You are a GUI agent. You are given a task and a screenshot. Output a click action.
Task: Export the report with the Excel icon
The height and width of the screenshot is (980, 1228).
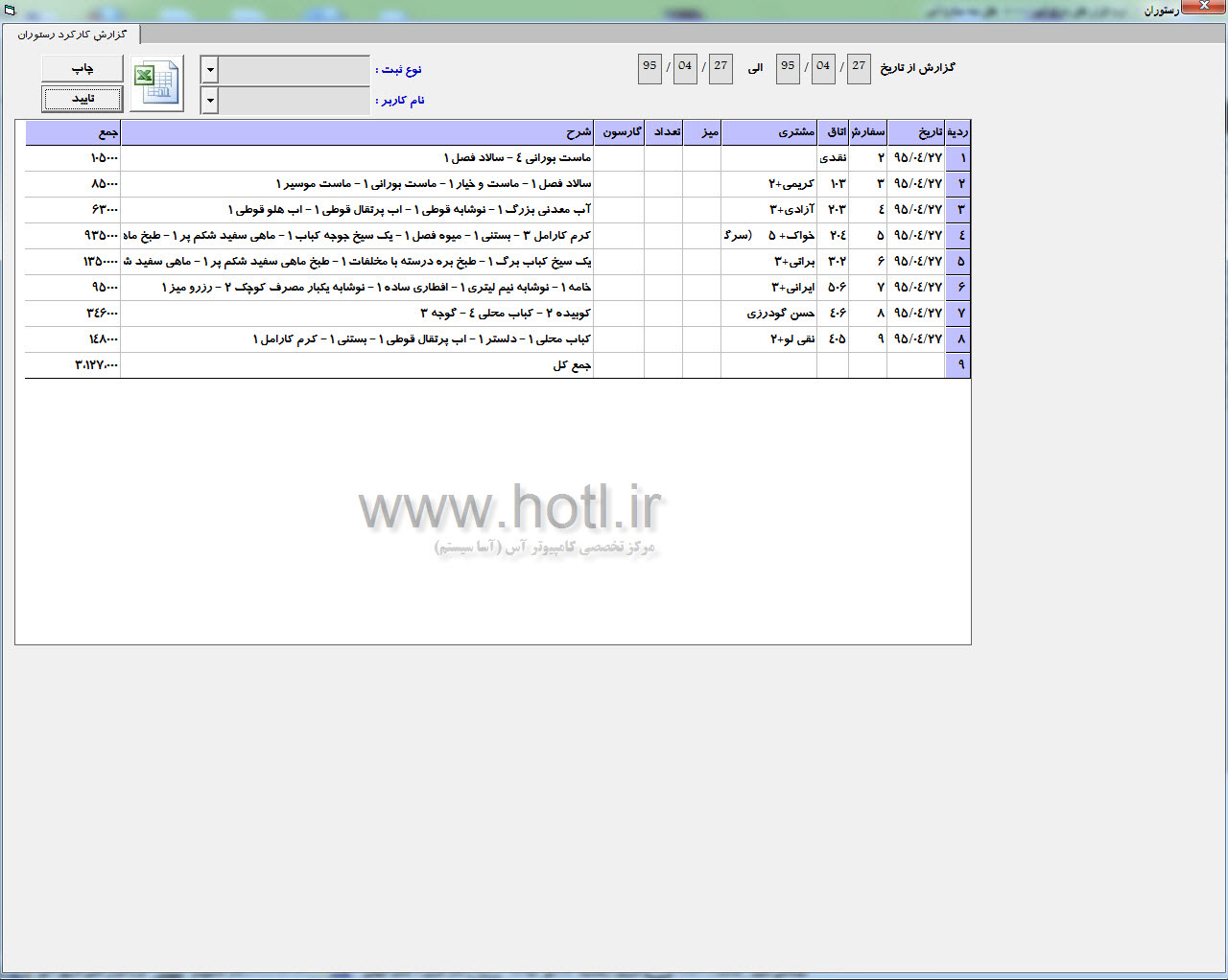pyautogui.click(x=157, y=84)
